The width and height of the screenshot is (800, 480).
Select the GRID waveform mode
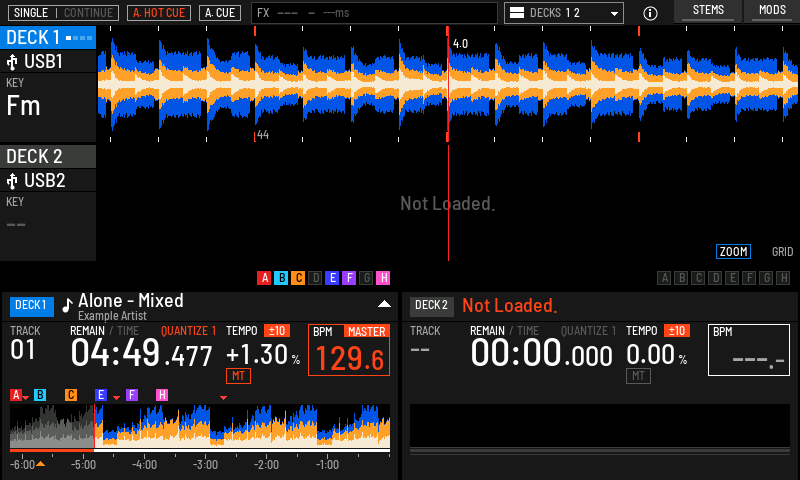point(782,251)
